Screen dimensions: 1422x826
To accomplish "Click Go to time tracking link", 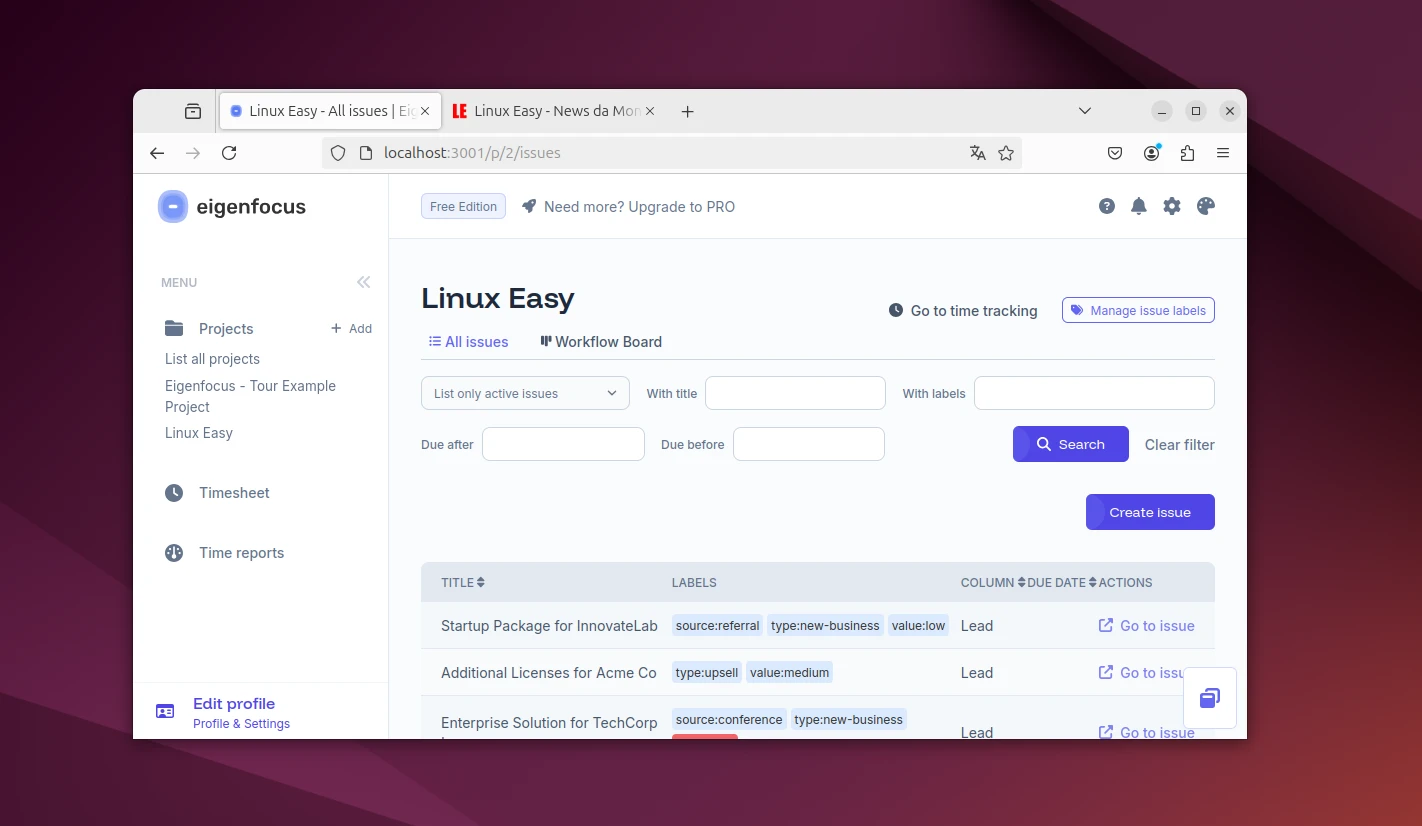I will click(x=963, y=311).
